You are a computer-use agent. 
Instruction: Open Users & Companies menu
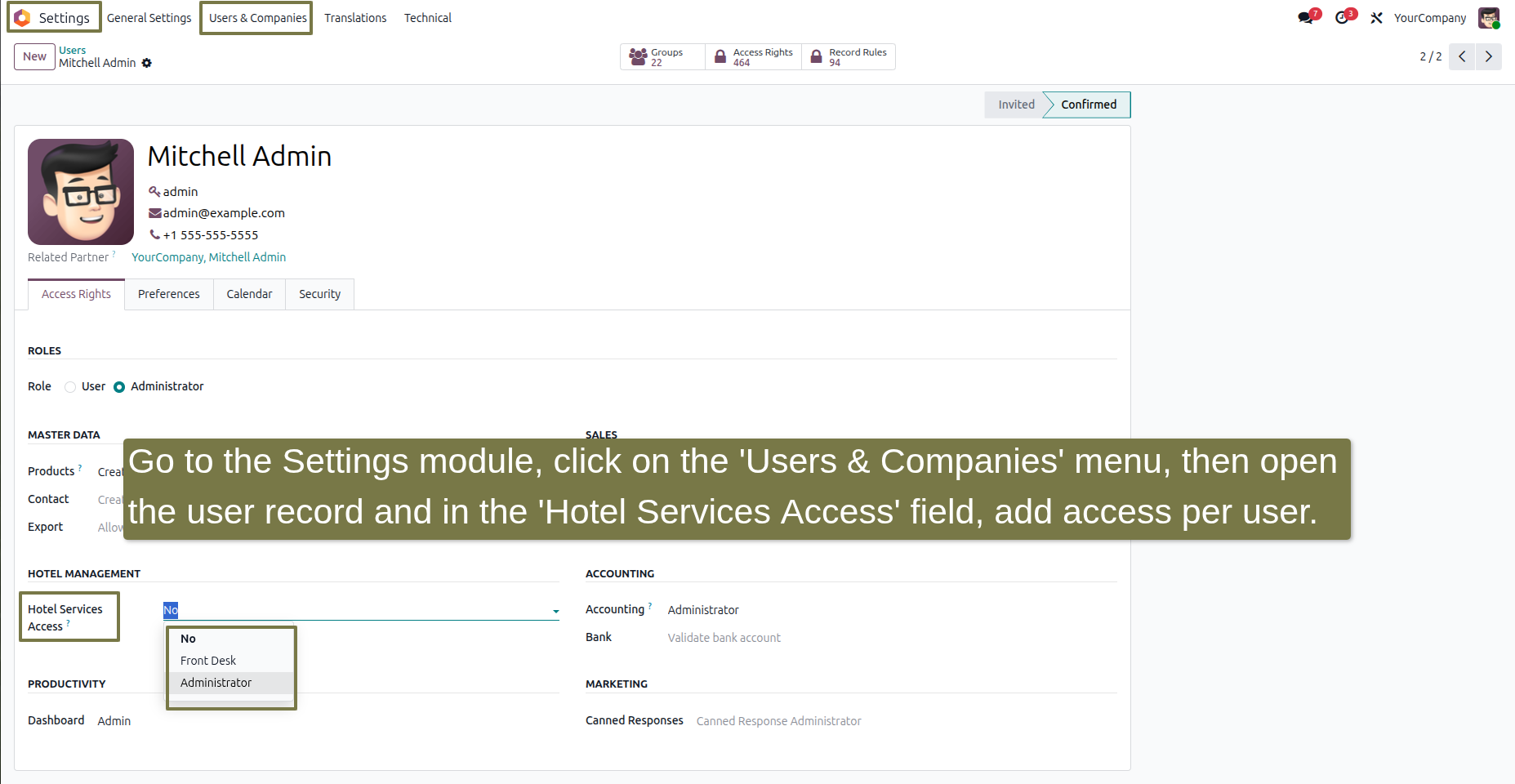(x=257, y=18)
